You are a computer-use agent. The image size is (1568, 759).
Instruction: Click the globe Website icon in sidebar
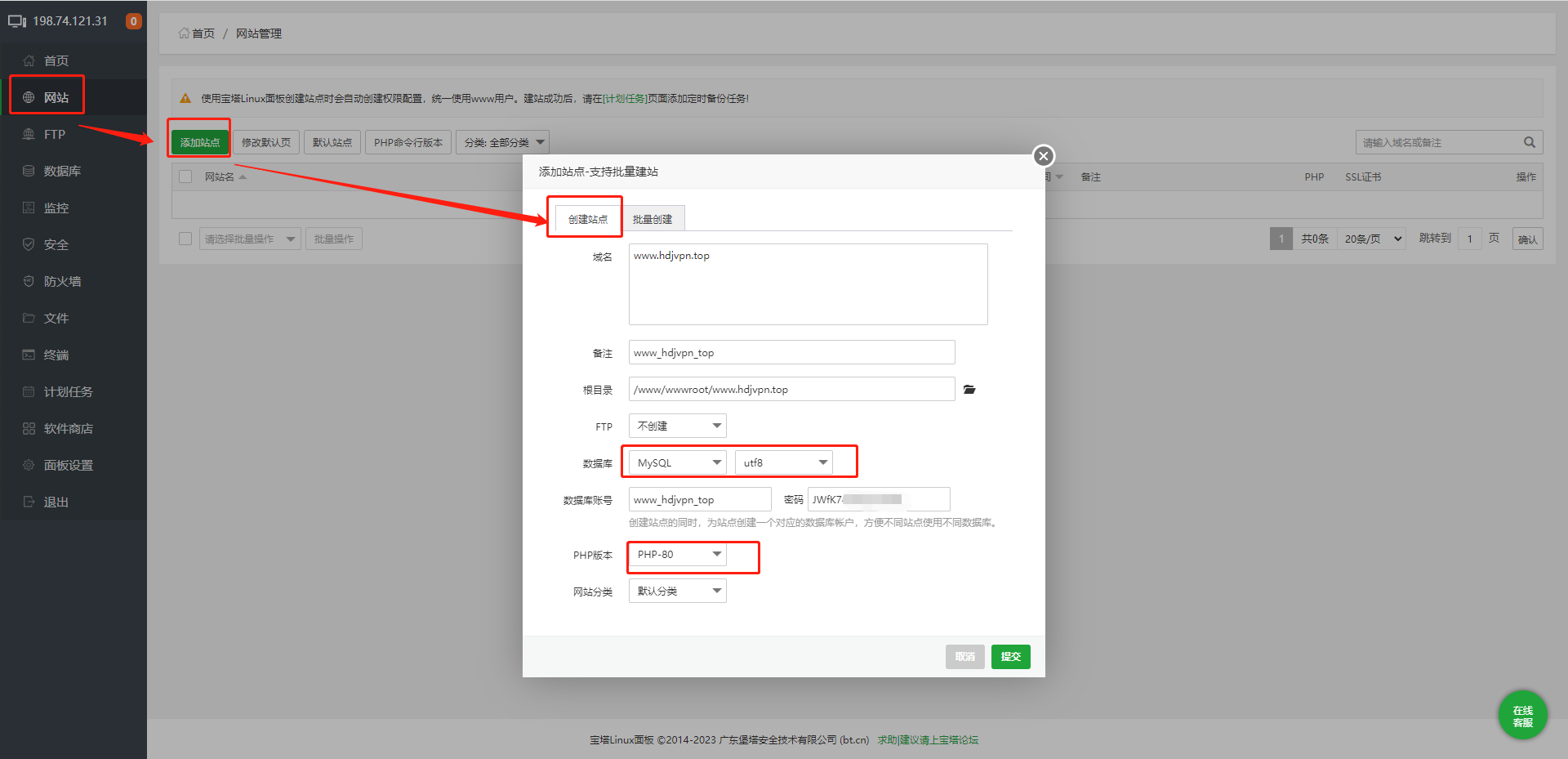pos(29,97)
